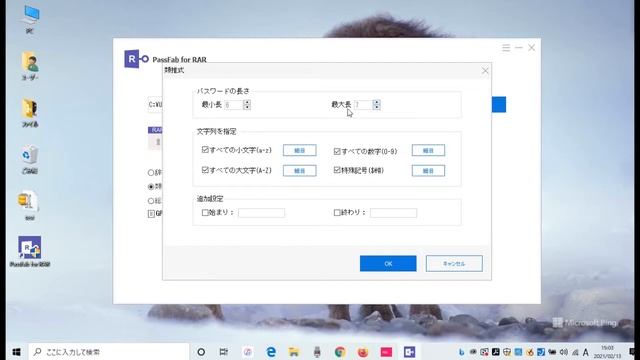640x360 pixels.
Task: Close the 類推式 settings dialog
Action: pos(485,71)
